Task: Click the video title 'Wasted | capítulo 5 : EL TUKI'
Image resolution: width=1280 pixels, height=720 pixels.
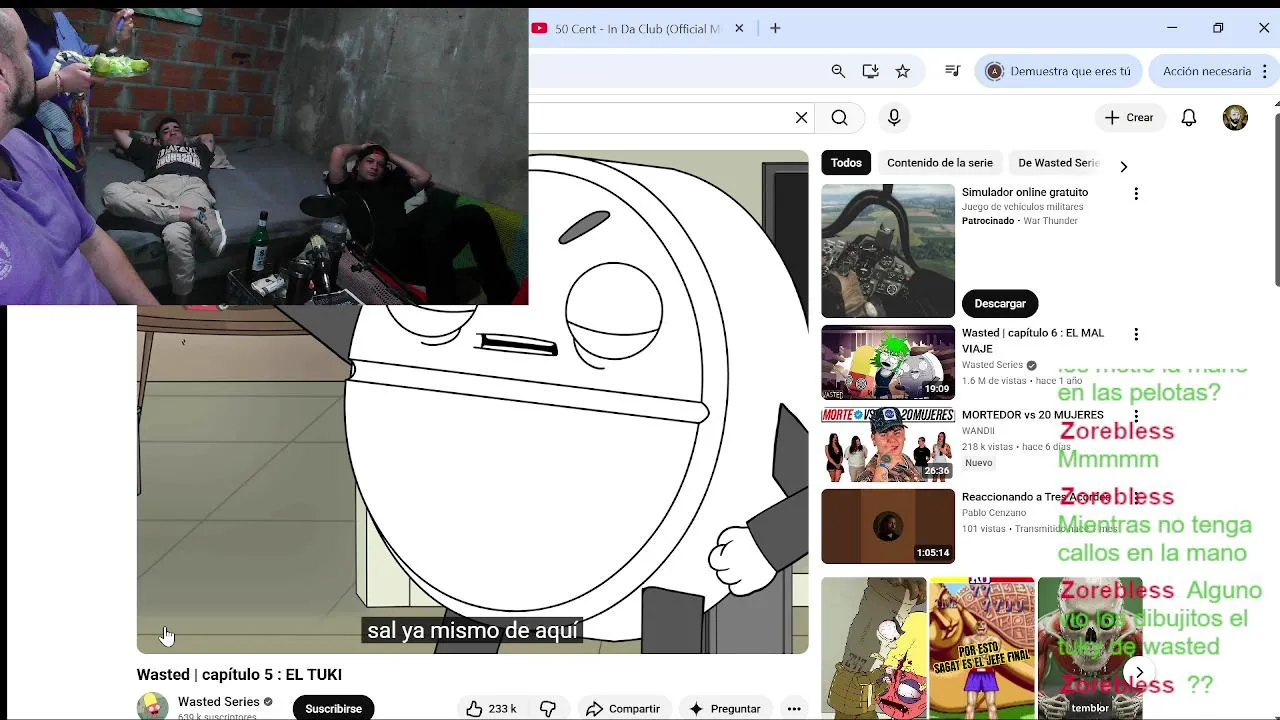Action: [239, 675]
